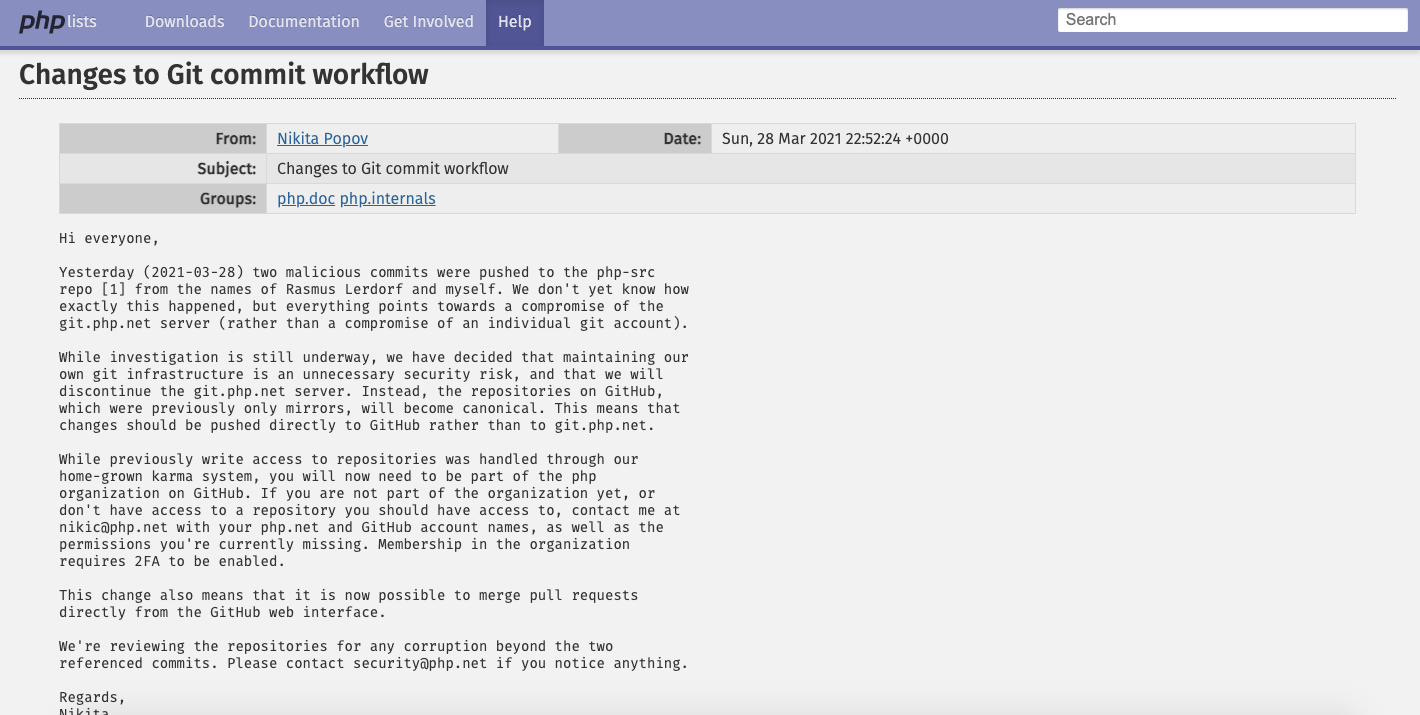Screen dimensions: 1420x715
Task: Click the line 'which were previously only mirrors'
Action: 370,409
